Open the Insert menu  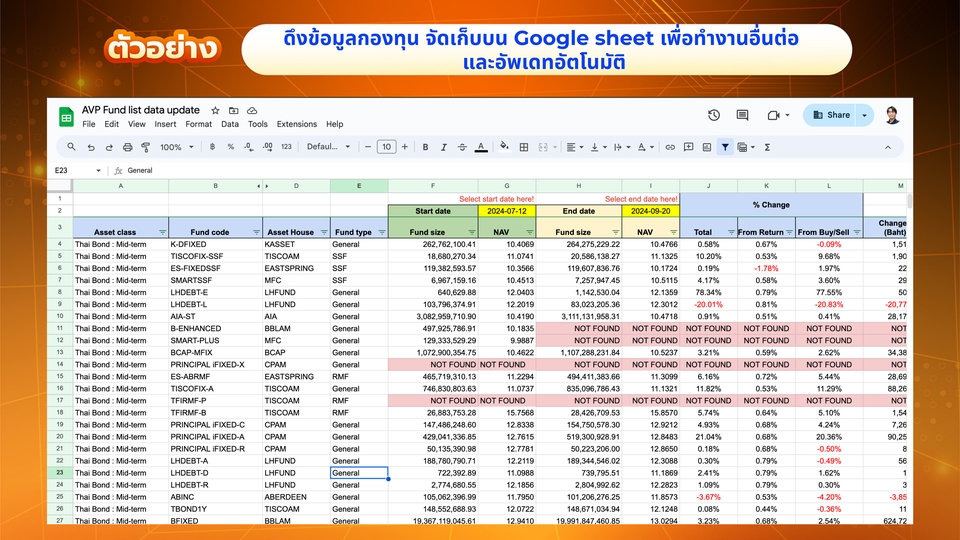[x=165, y=124]
